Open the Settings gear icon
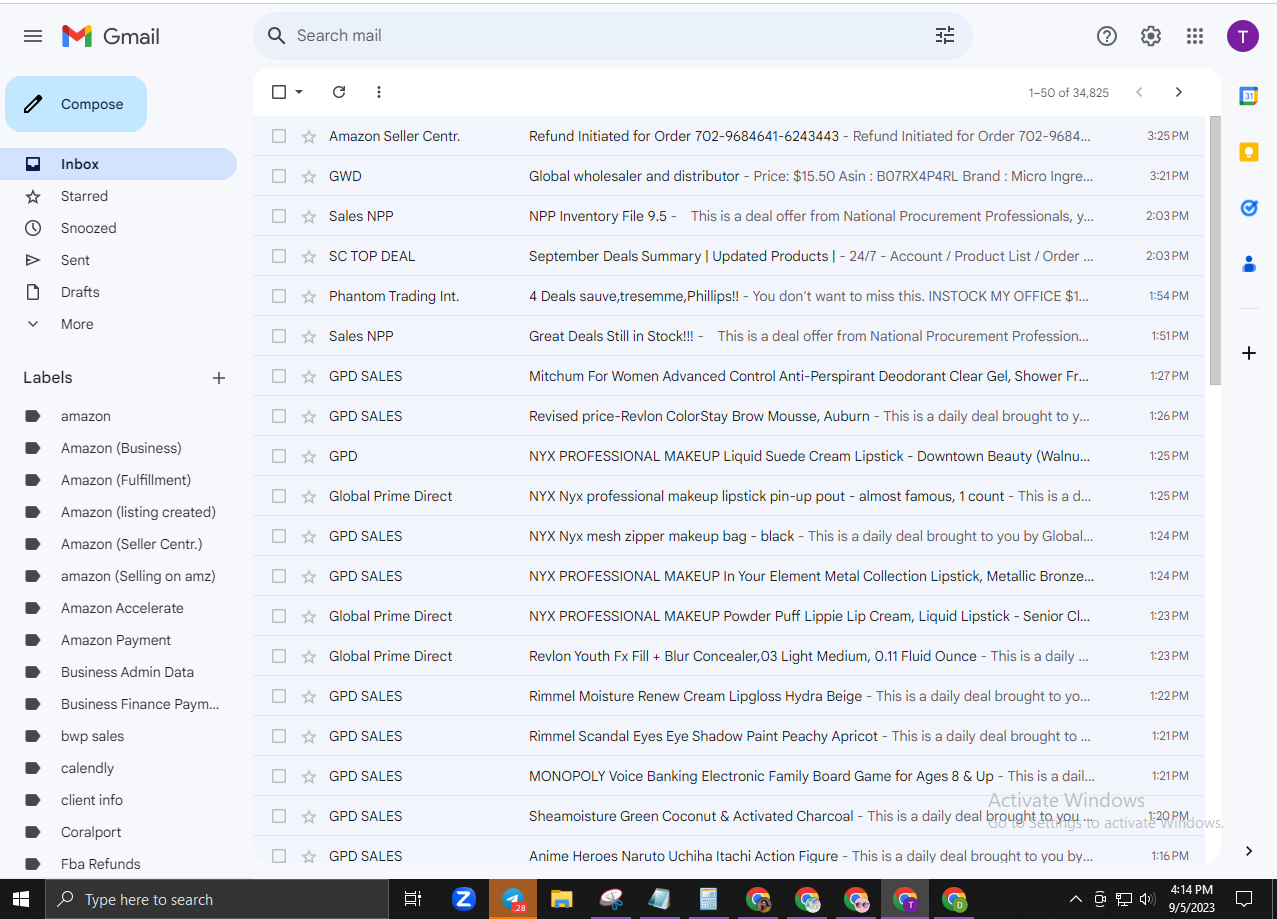 1151,36
